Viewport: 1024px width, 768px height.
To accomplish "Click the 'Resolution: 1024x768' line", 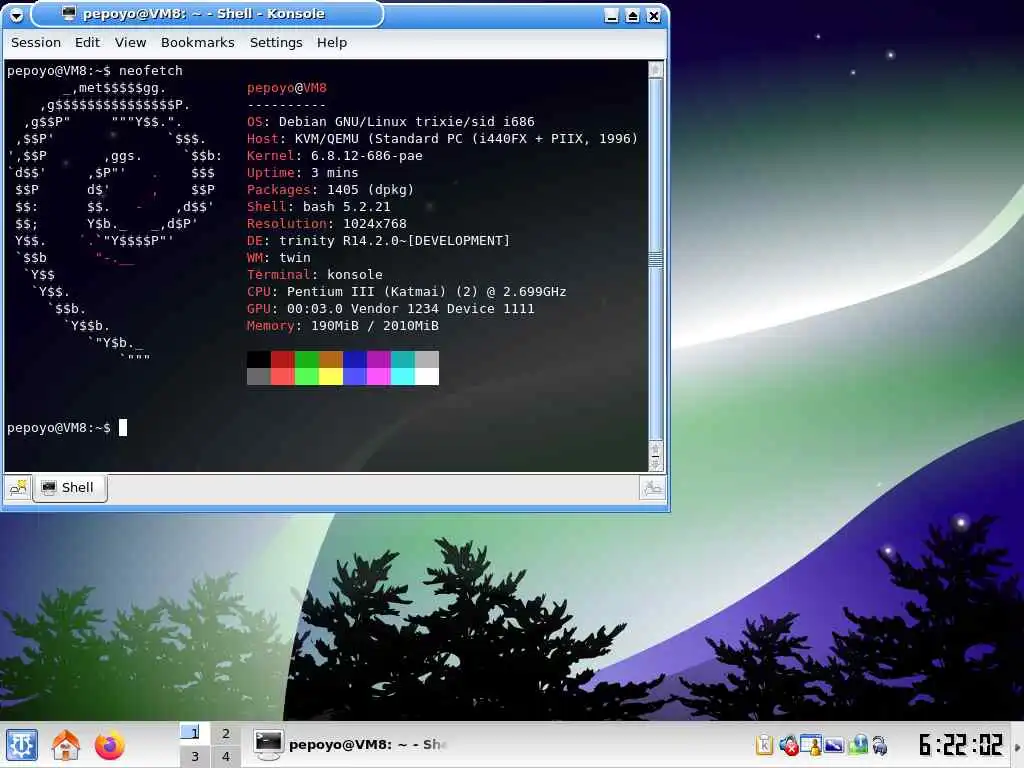I will [x=327, y=223].
